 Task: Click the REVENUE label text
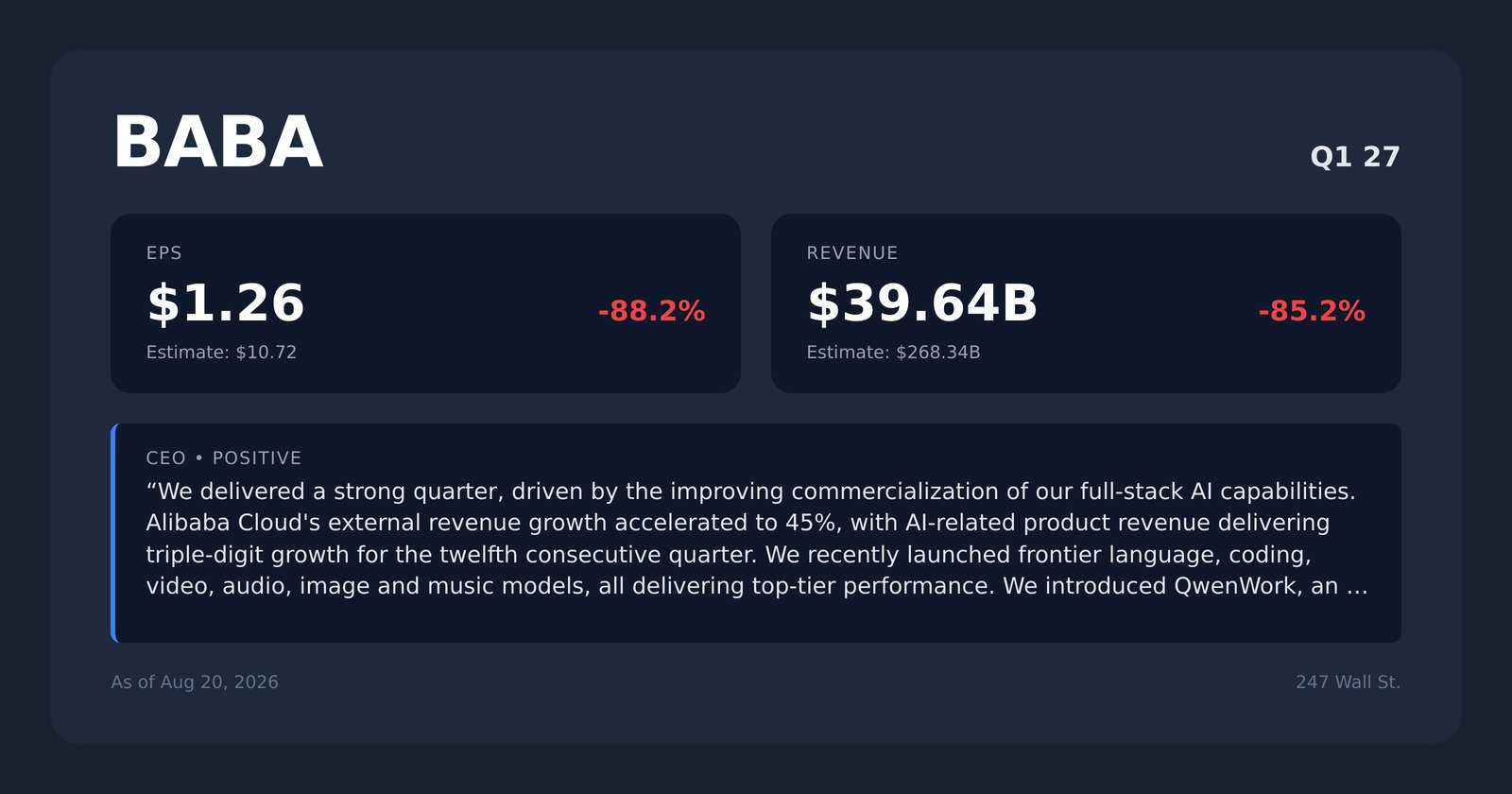click(x=852, y=253)
